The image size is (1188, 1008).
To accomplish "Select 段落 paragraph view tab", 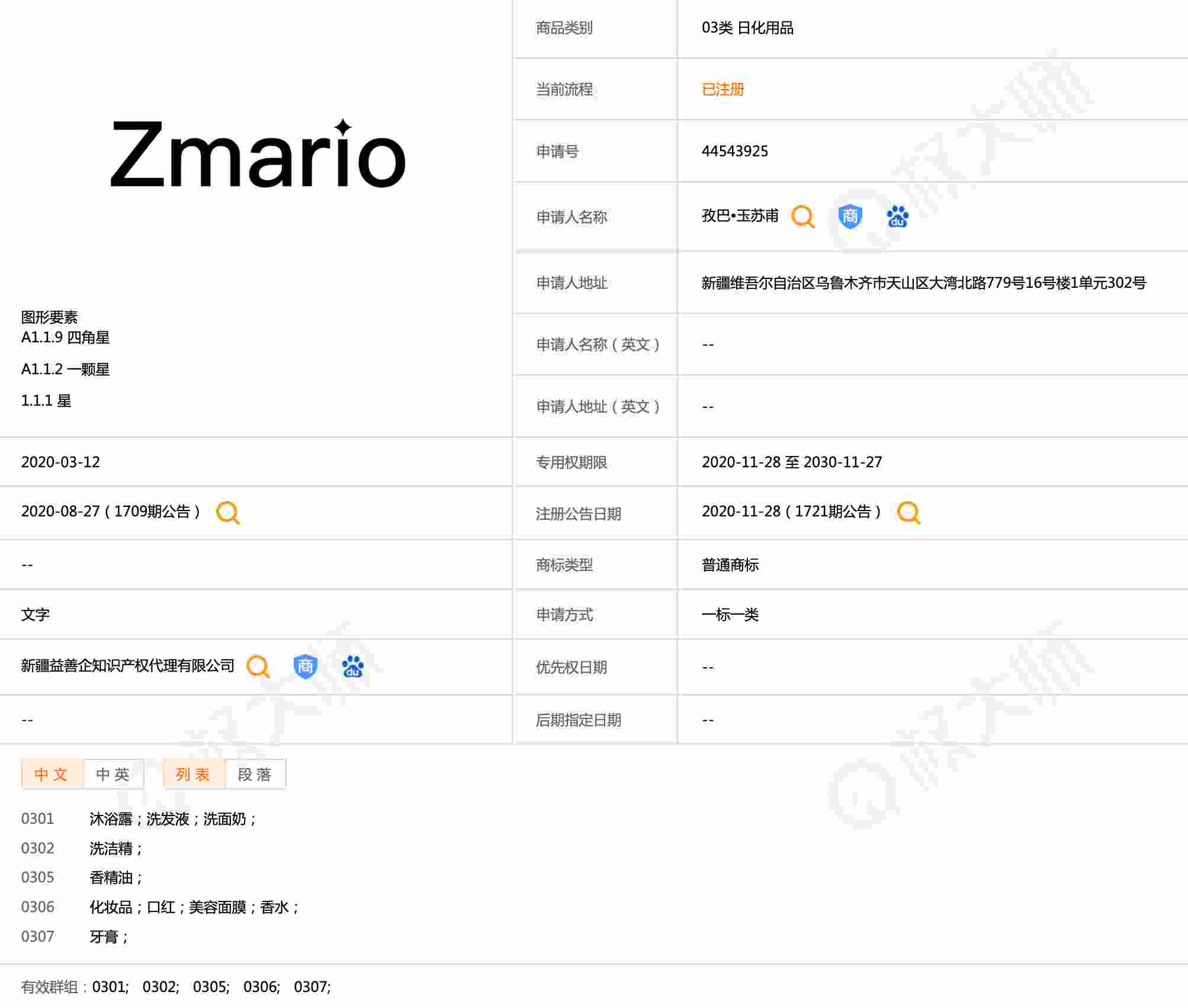I will coord(255,774).
